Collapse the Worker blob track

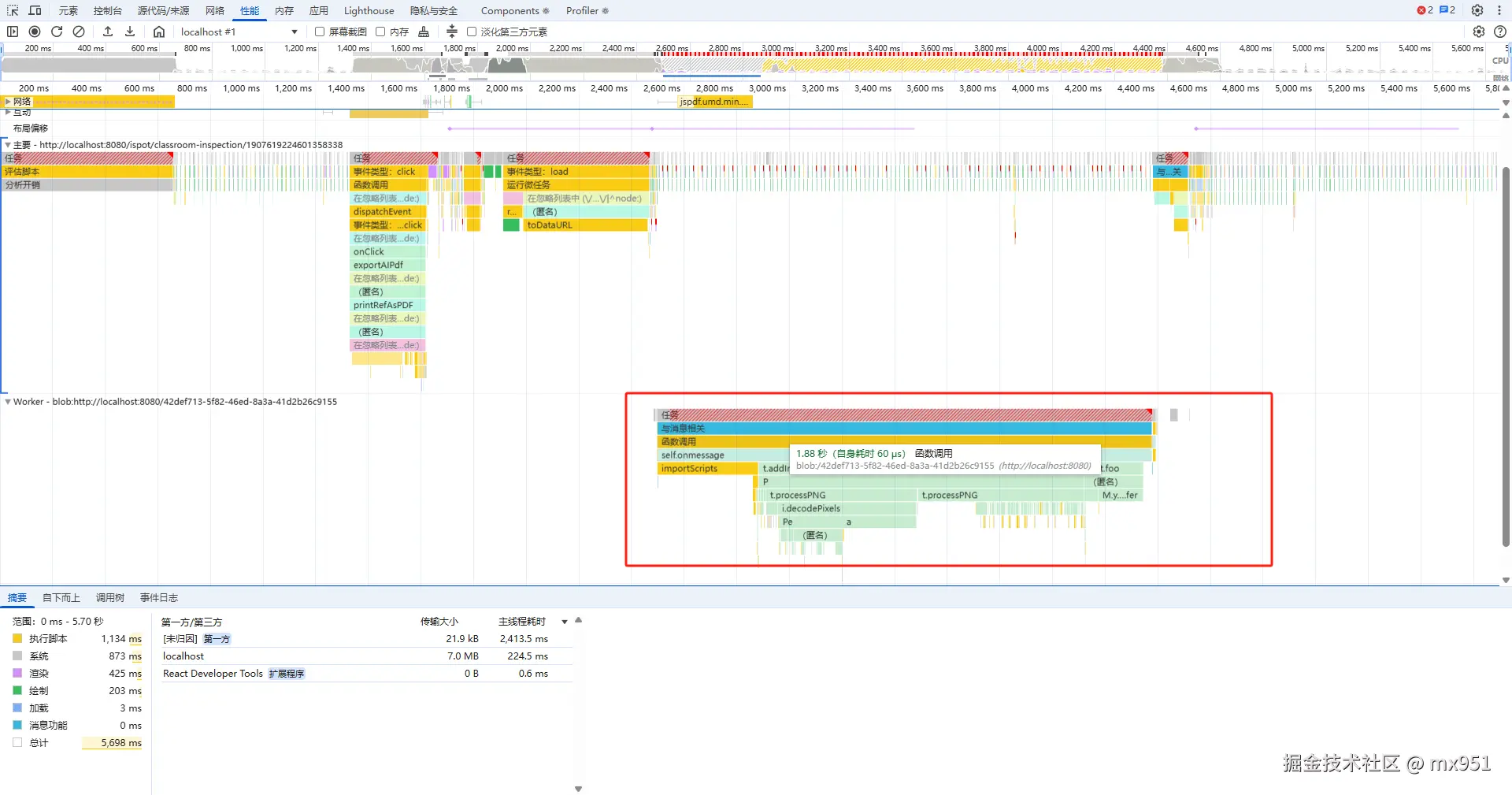point(8,402)
